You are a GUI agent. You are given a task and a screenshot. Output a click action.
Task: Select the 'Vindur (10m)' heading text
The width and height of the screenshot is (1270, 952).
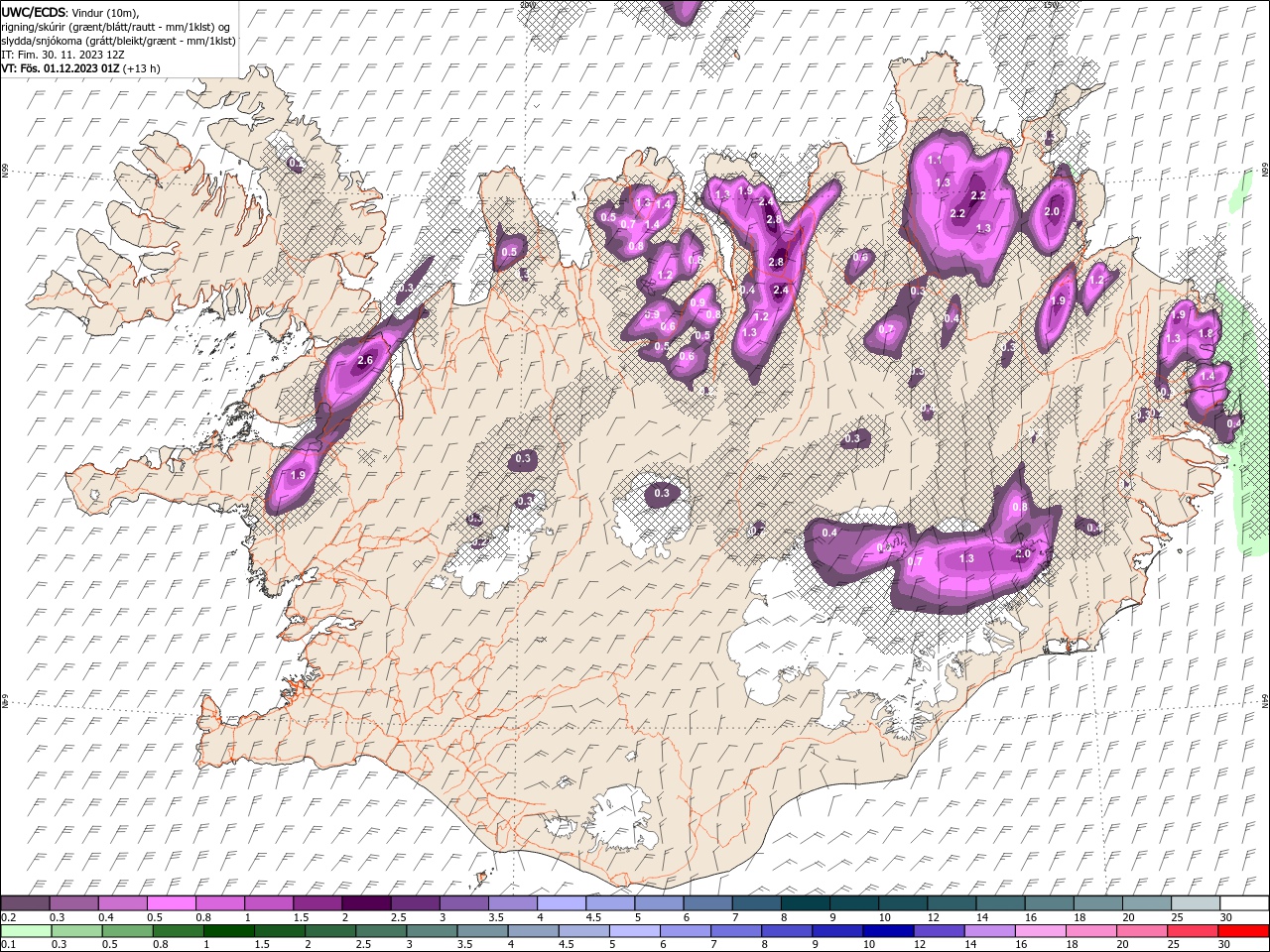point(106,12)
